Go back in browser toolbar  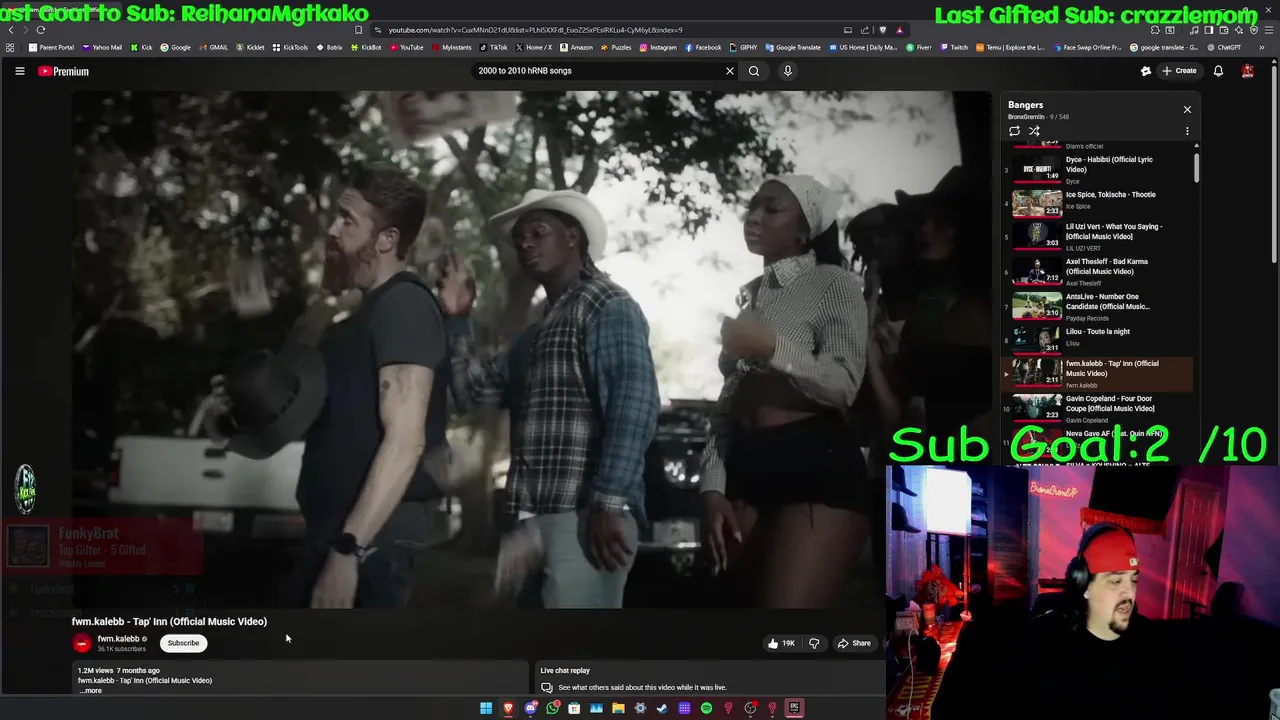(x=11, y=30)
